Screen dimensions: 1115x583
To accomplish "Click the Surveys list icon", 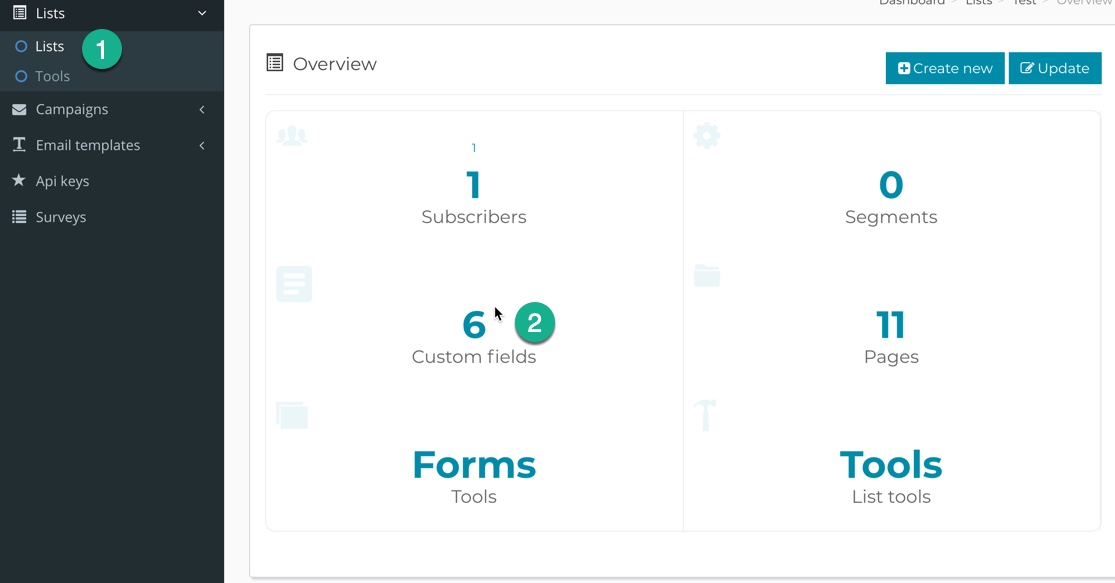I will [x=19, y=217].
